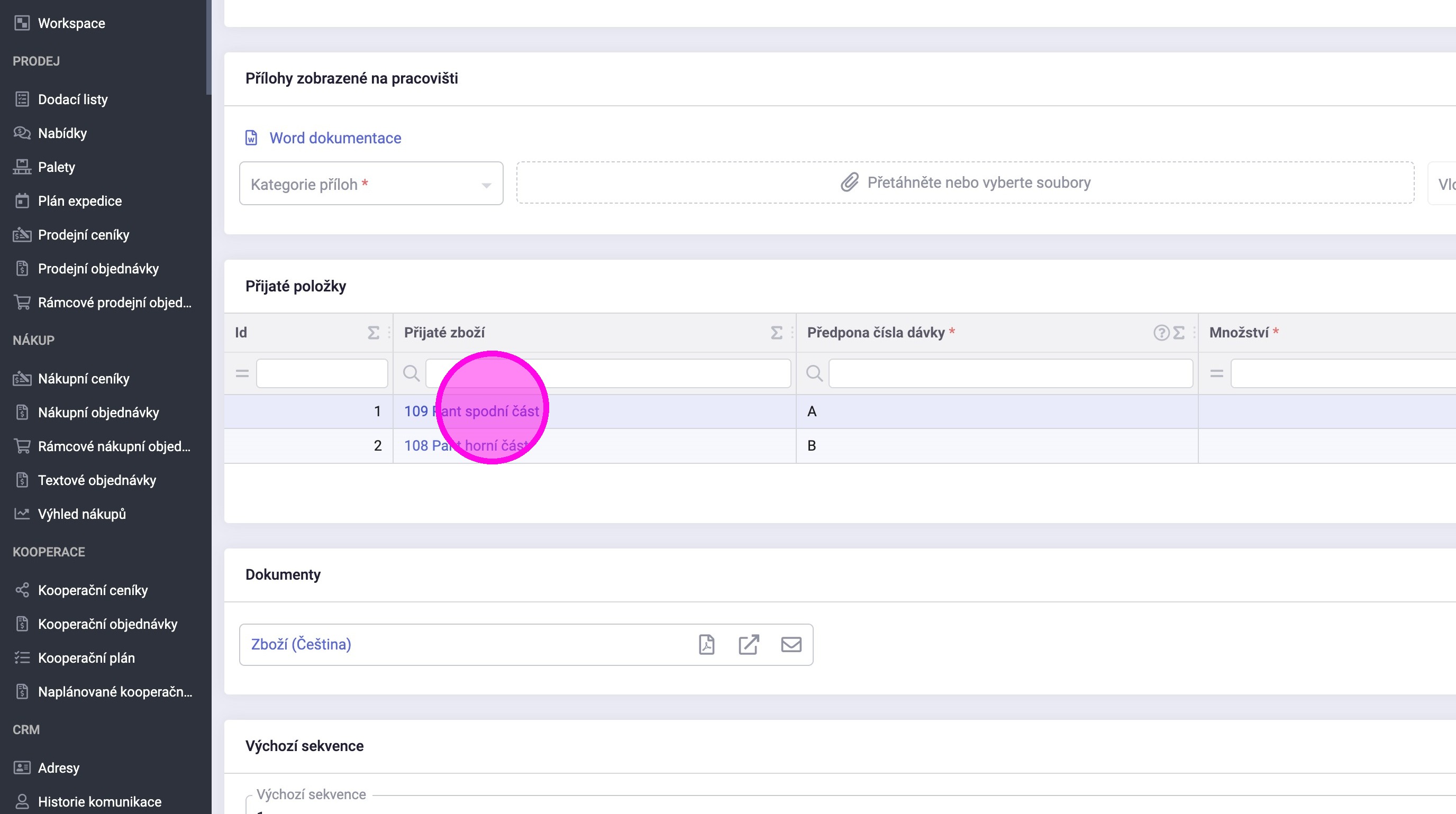
Task: Click the search icon in Přijaté zboží filter
Action: tap(411, 373)
